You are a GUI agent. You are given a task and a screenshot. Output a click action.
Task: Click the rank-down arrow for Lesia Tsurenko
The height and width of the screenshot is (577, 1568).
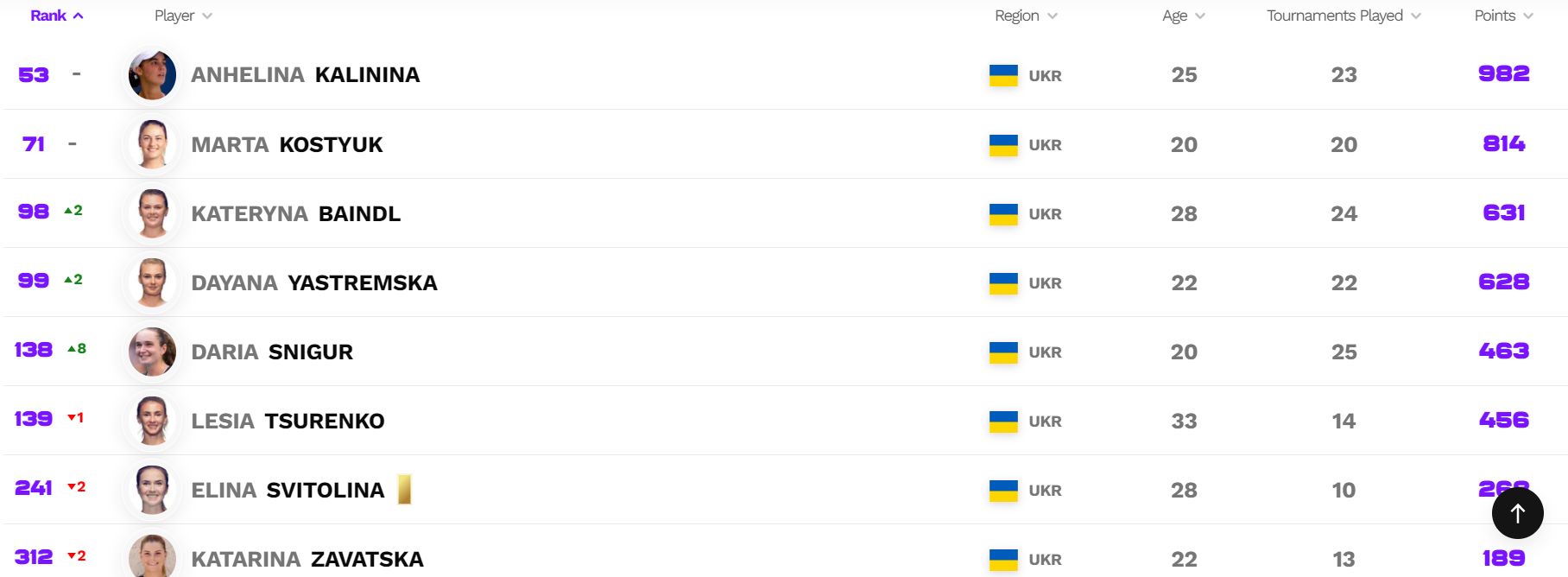tap(72, 418)
